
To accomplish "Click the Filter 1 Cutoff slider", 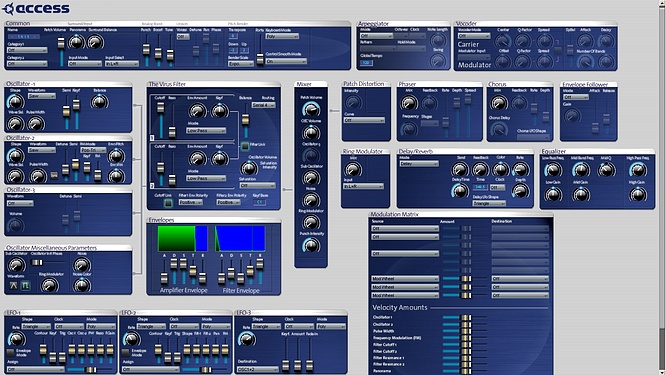I will [x=161, y=119].
